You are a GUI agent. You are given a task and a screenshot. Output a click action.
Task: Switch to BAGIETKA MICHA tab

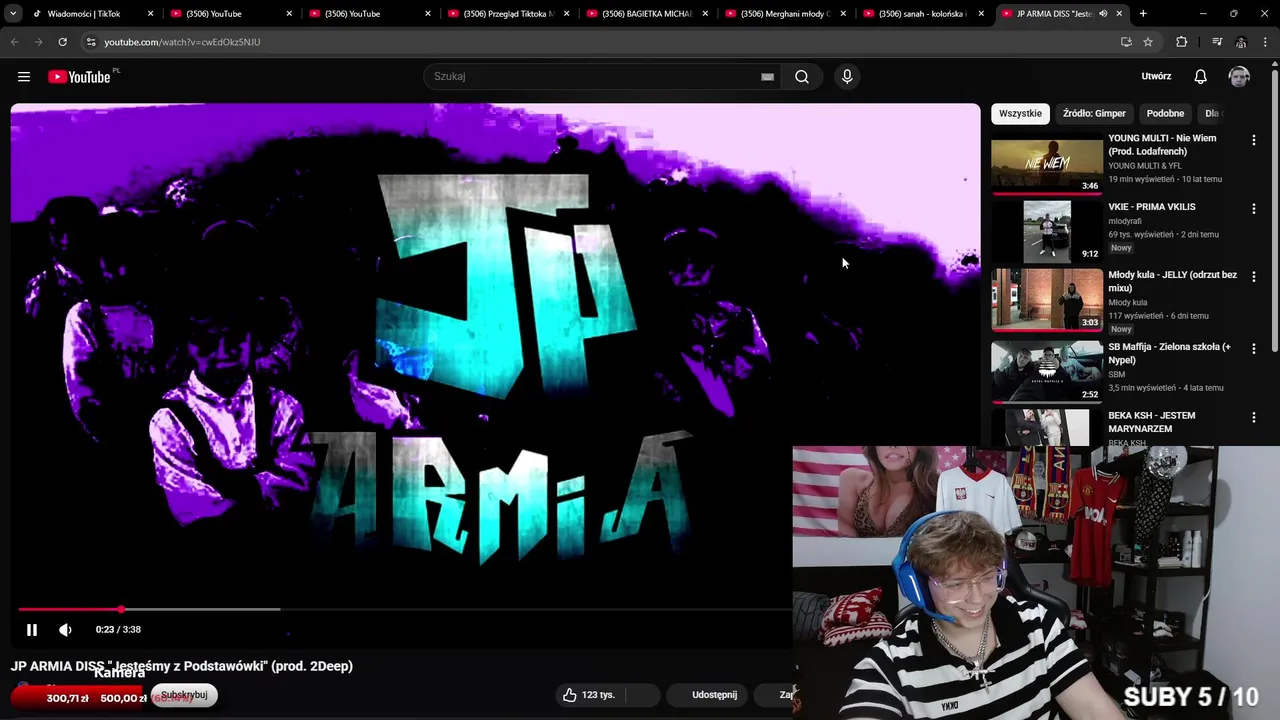tap(646, 14)
